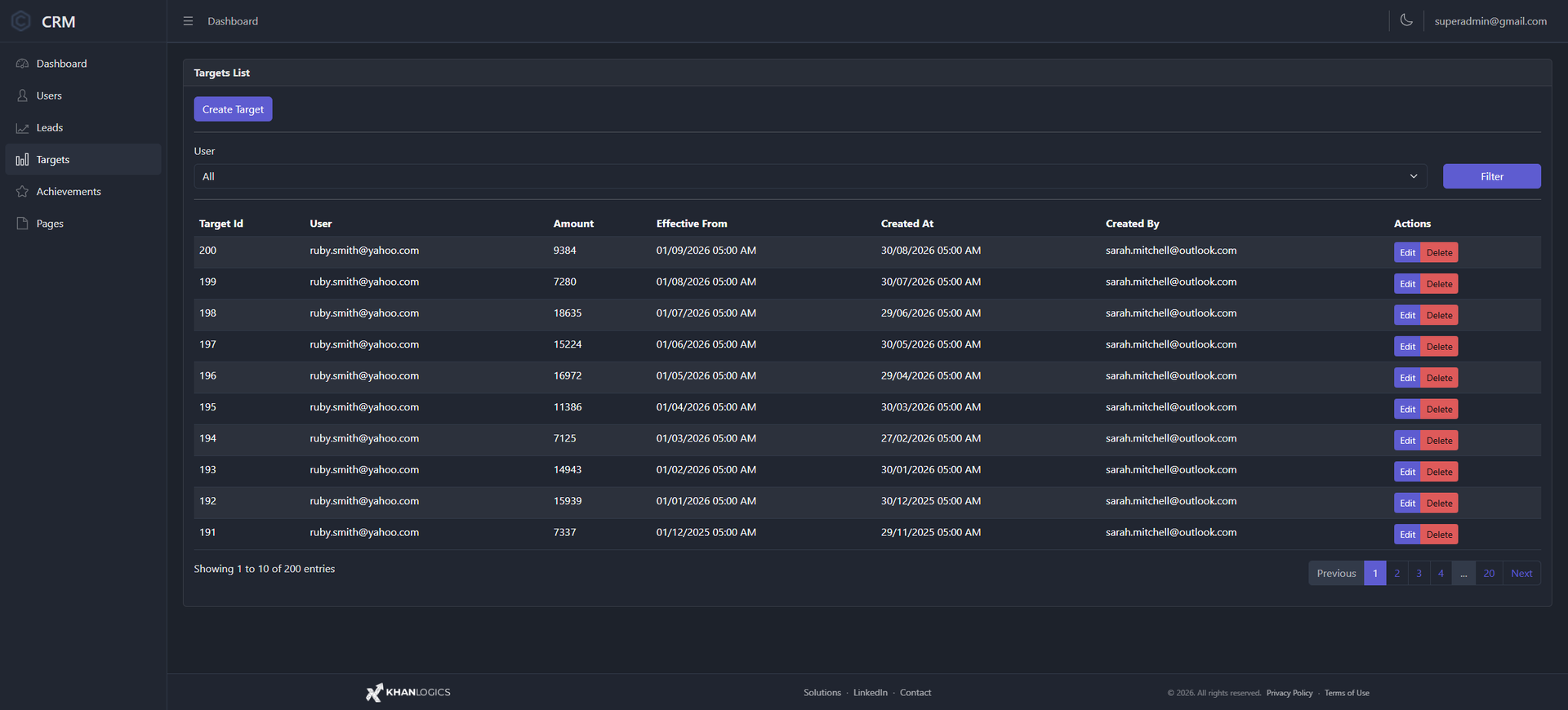The height and width of the screenshot is (710, 1568).
Task: Apply the Filter button
Action: (1491, 176)
